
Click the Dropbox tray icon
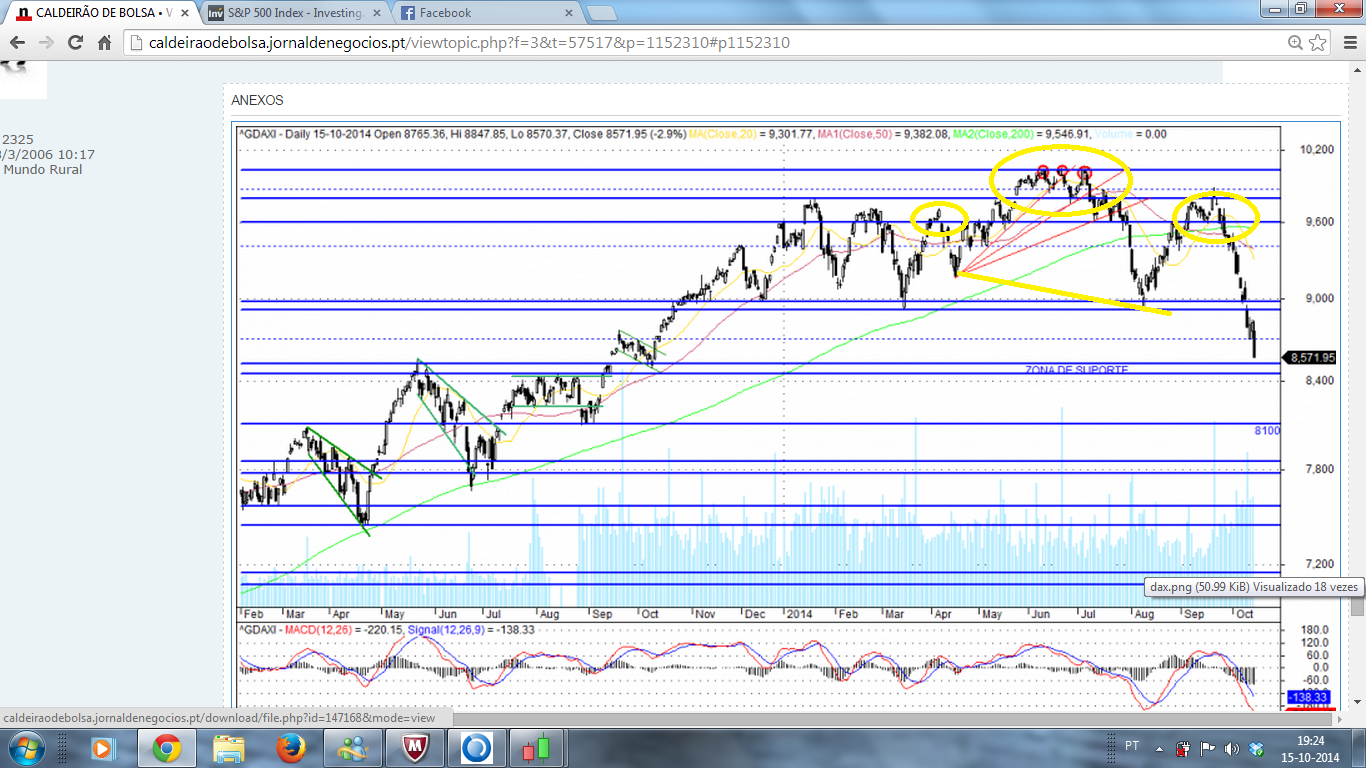click(1256, 747)
